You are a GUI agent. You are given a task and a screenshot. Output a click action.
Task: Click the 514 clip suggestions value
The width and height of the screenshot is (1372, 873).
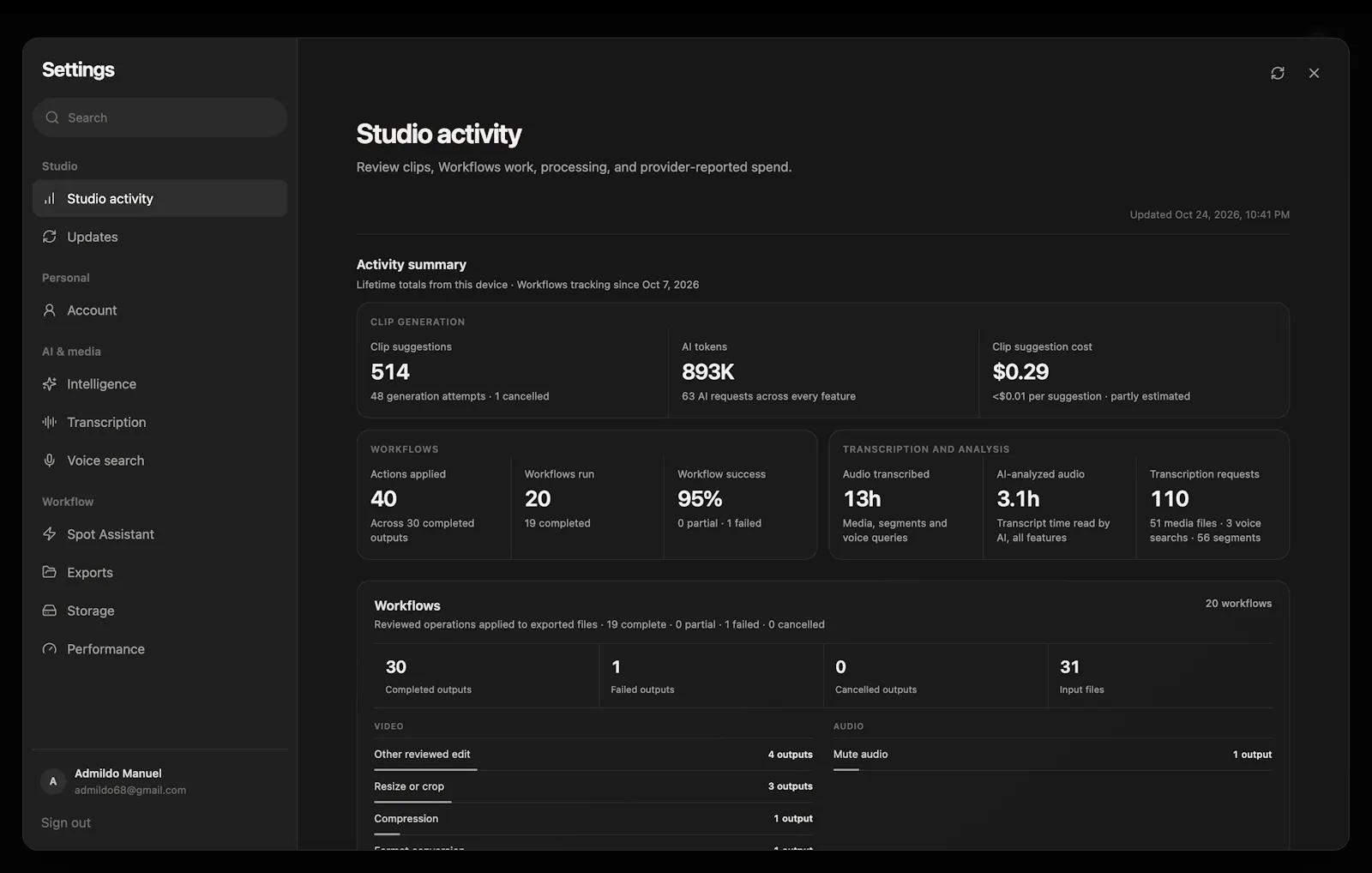(390, 371)
